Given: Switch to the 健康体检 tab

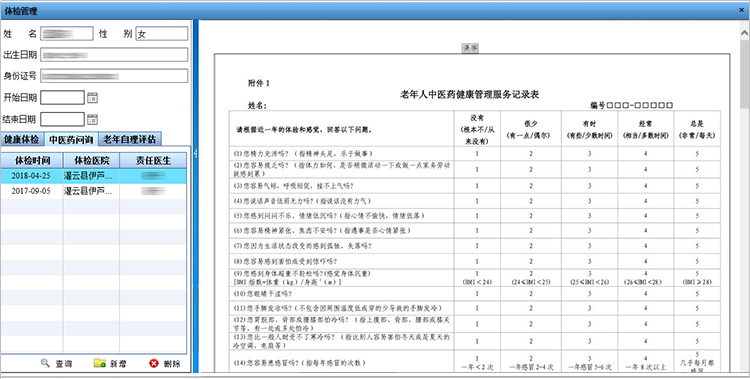Looking at the screenshot, I should (22, 139).
